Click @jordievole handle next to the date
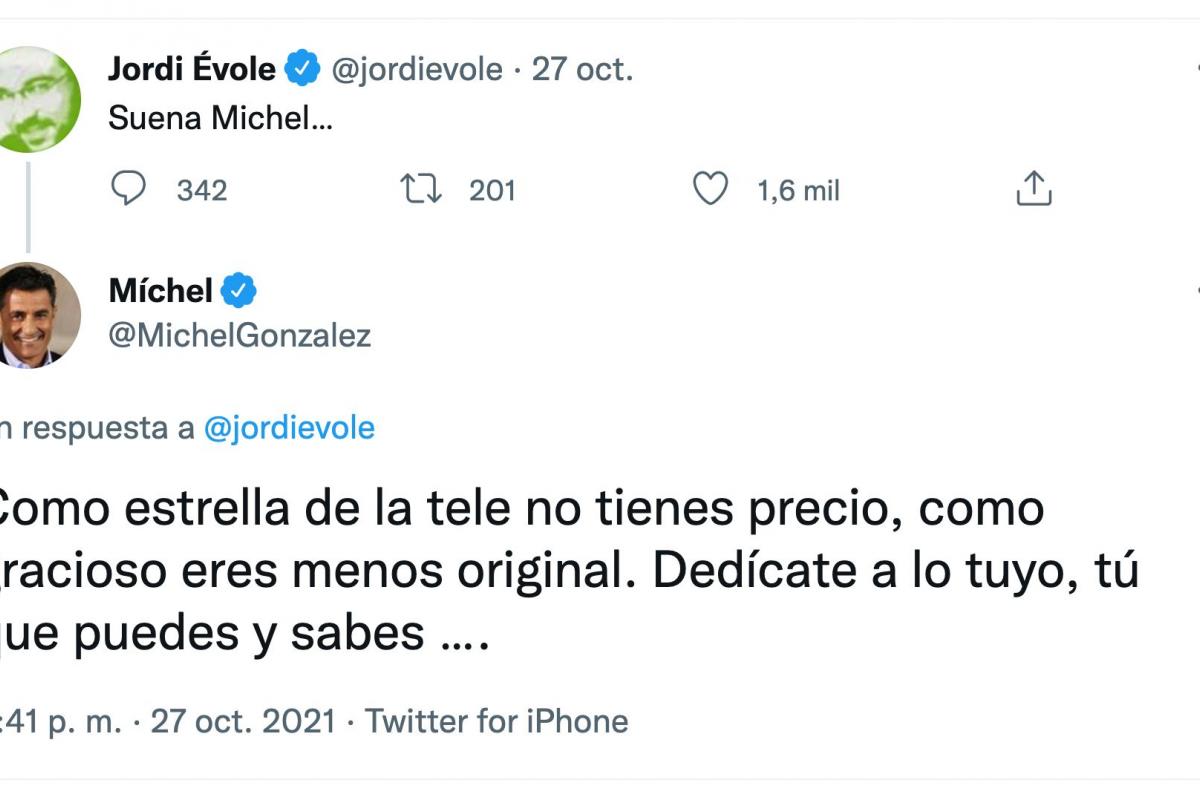Viewport: 1200px width, 800px height. (x=416, y=70)
